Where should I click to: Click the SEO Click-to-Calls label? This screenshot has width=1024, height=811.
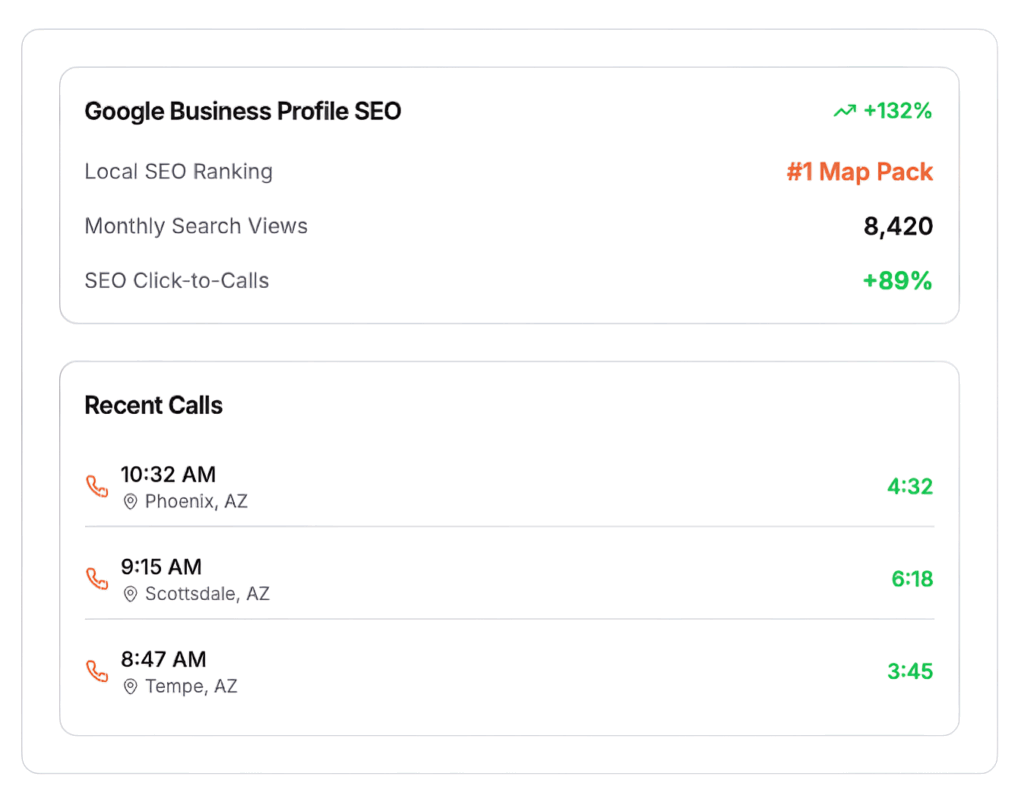click(x=177, y=281)
